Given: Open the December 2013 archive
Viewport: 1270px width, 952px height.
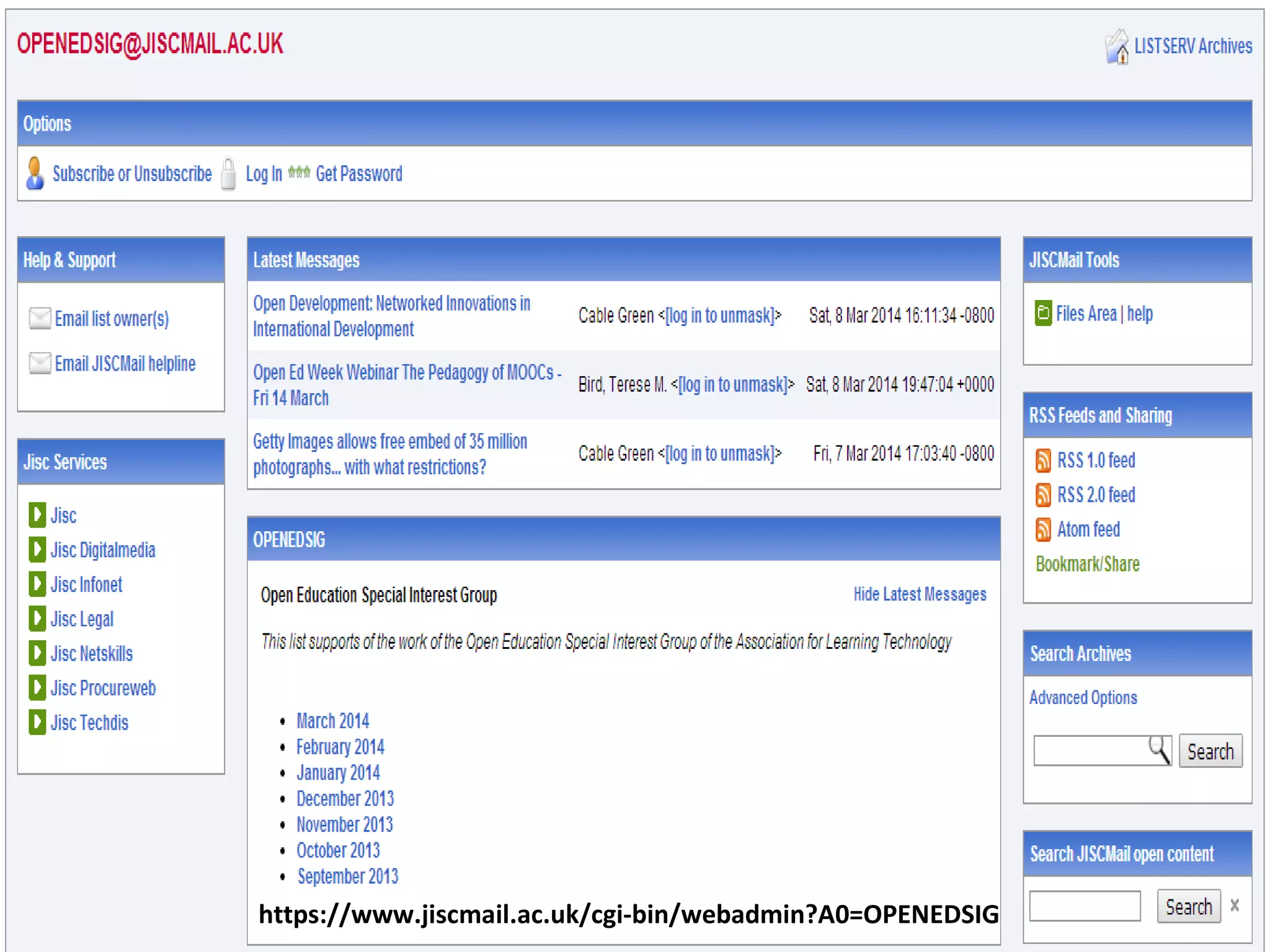Looking at the screenshot, I should 345,799.
